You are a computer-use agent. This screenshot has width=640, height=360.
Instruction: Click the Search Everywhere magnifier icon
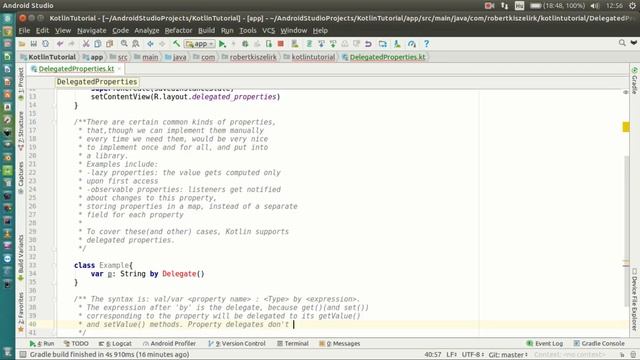pyautogui.click(x=622, y=43)
